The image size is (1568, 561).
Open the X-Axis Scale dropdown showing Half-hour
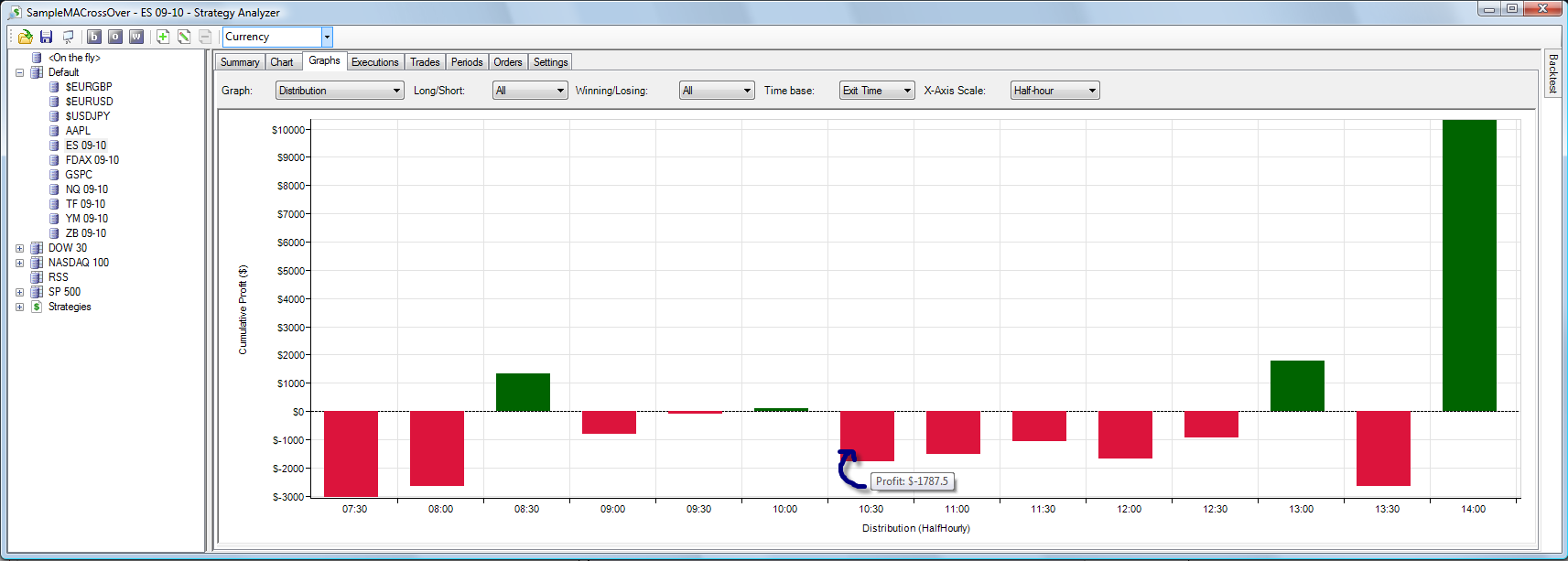pos(1055,91)
